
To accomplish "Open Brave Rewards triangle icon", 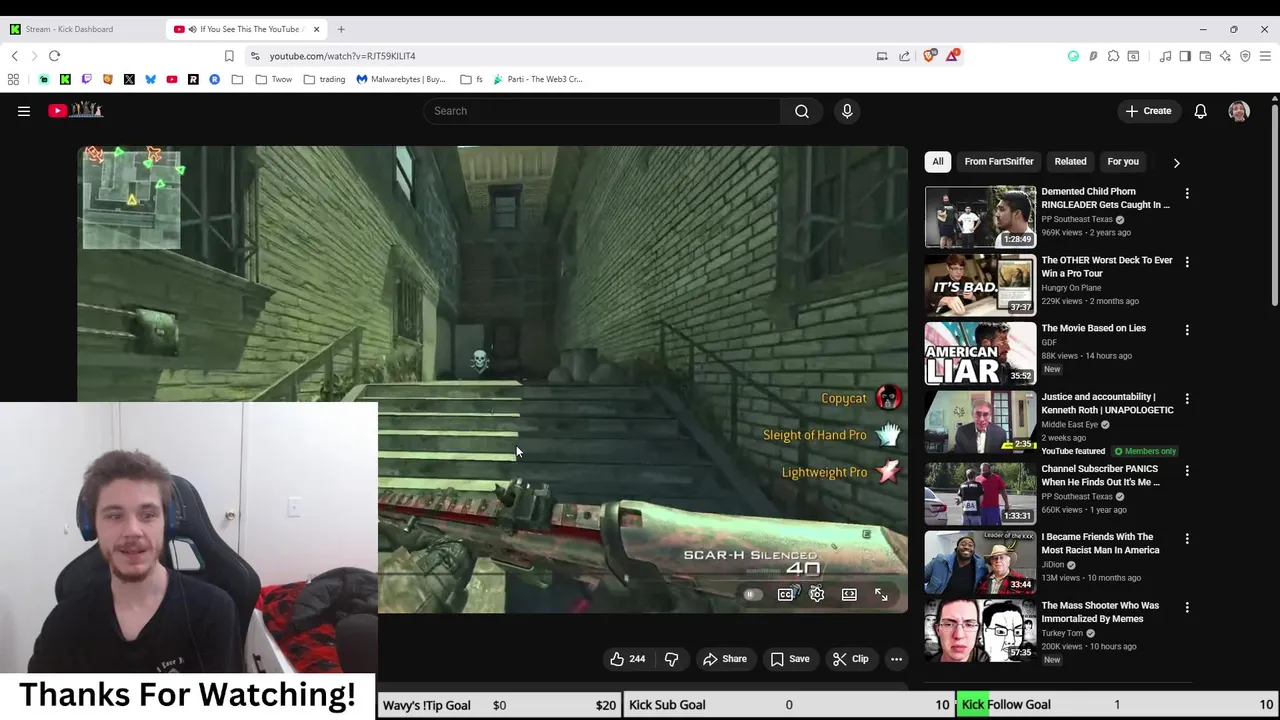I will point(952,56).
